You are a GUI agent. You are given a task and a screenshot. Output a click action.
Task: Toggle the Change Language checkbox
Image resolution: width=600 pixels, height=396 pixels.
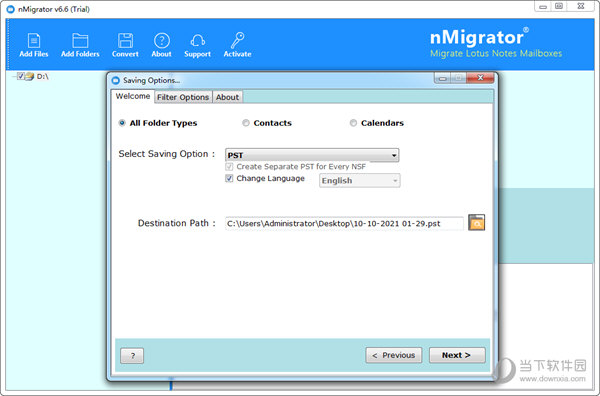click(x=229, y=178)
